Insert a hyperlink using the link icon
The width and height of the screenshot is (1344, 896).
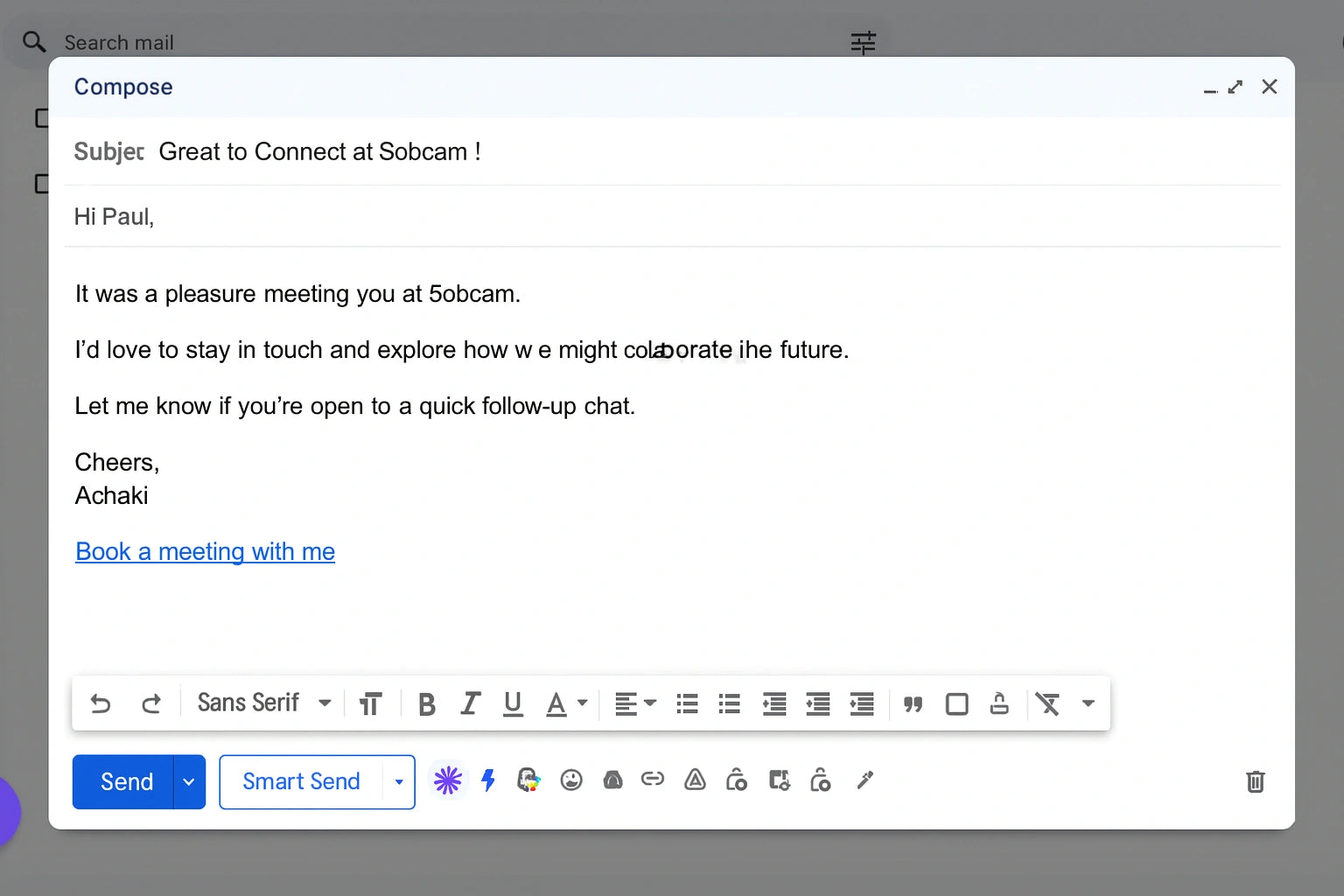[x=653, y=780]
